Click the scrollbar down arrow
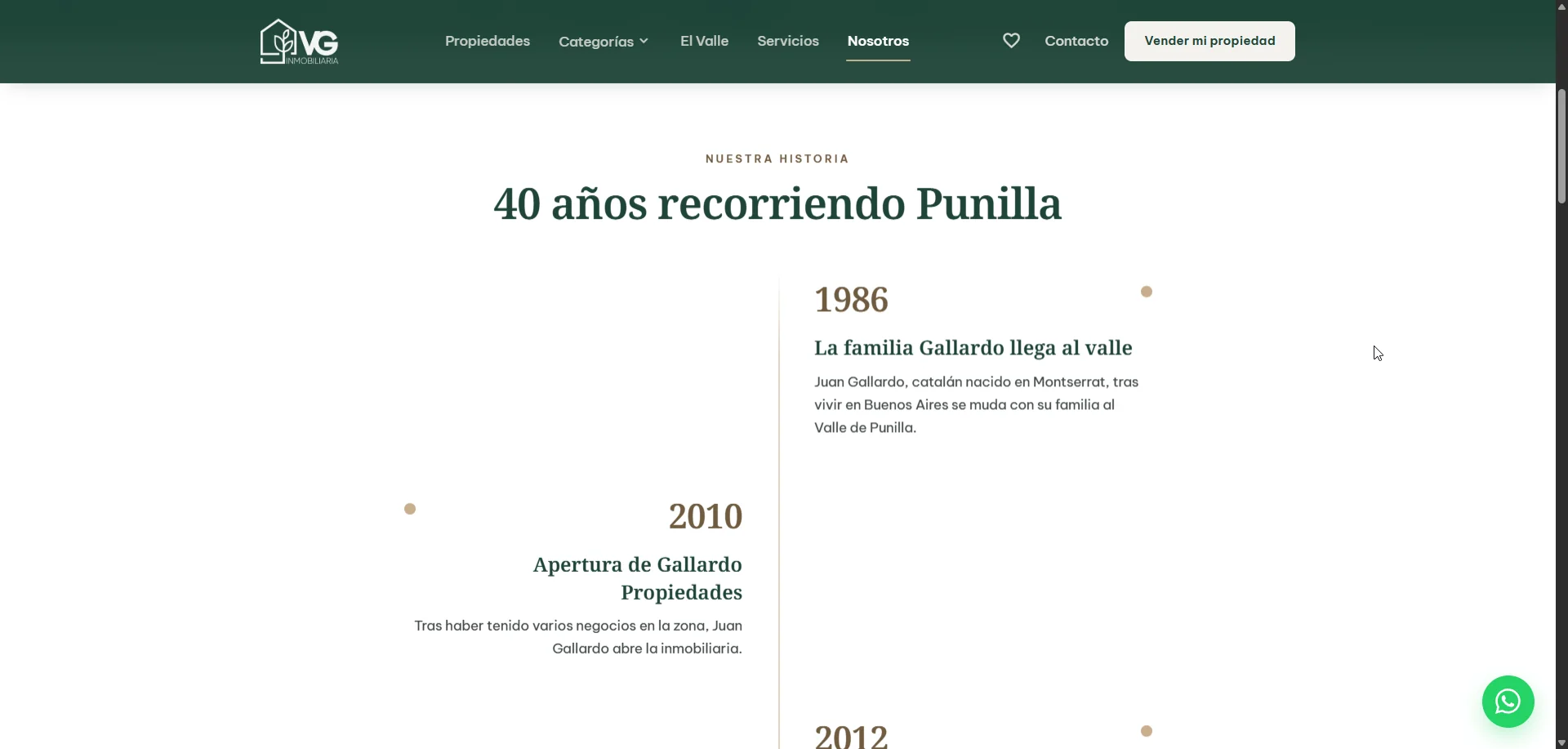Viewport: 1568px width, 749px height. 1561,742
